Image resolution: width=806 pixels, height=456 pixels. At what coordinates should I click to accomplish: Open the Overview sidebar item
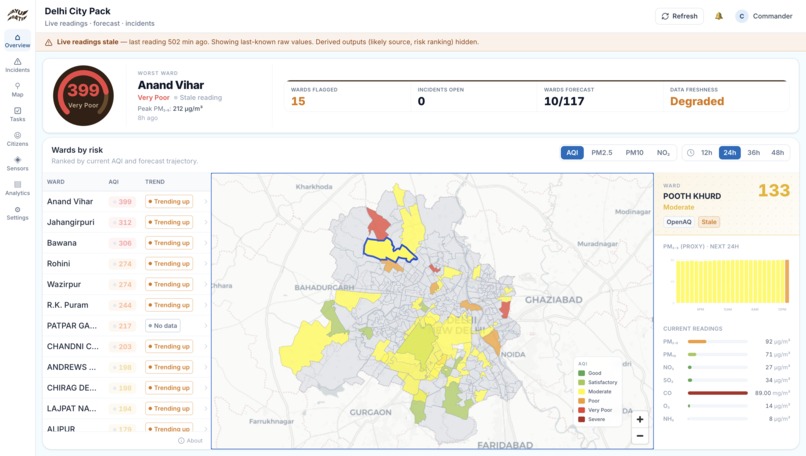[x=17, y=41]
